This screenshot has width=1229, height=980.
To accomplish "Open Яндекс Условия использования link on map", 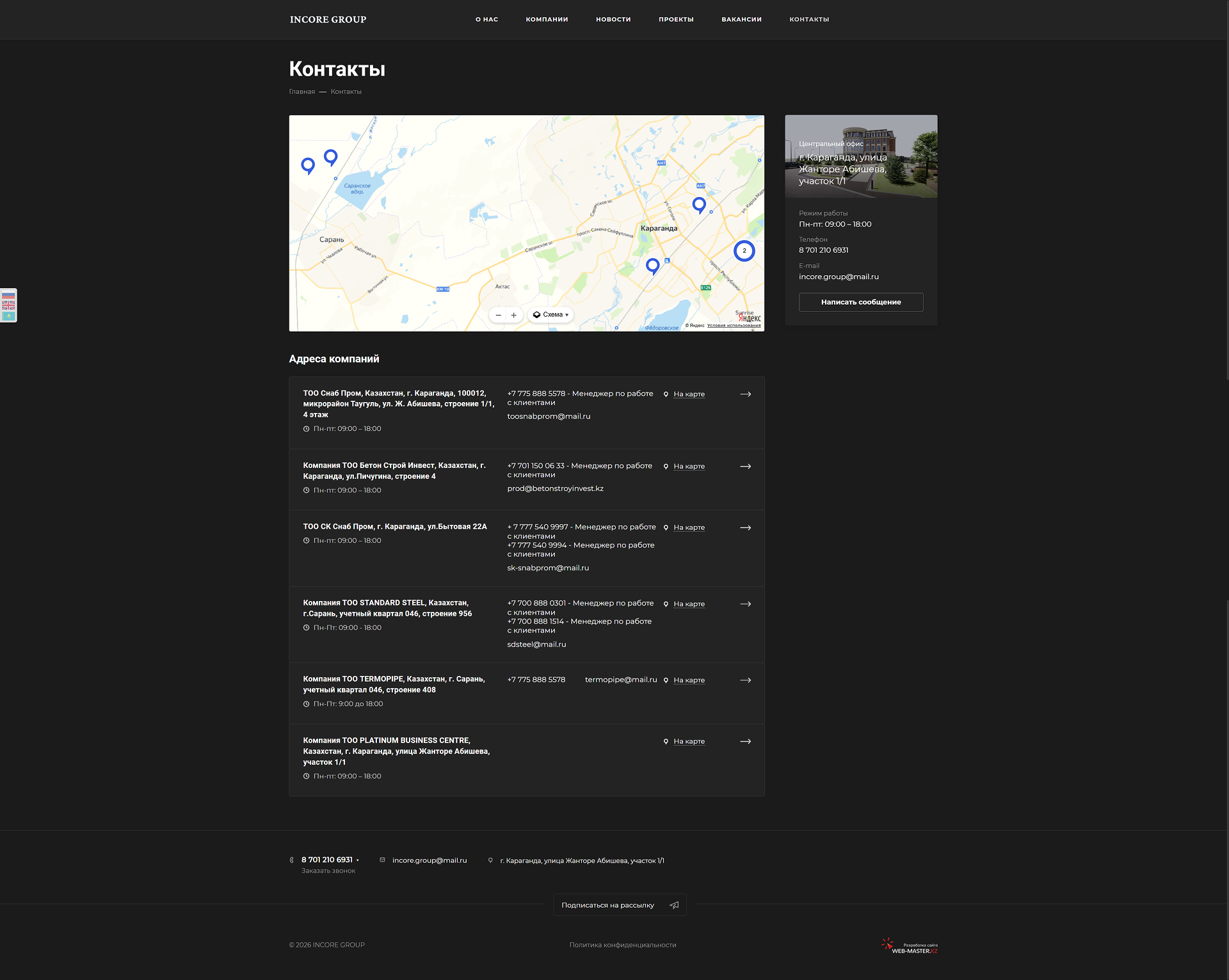I will [734, 326].
